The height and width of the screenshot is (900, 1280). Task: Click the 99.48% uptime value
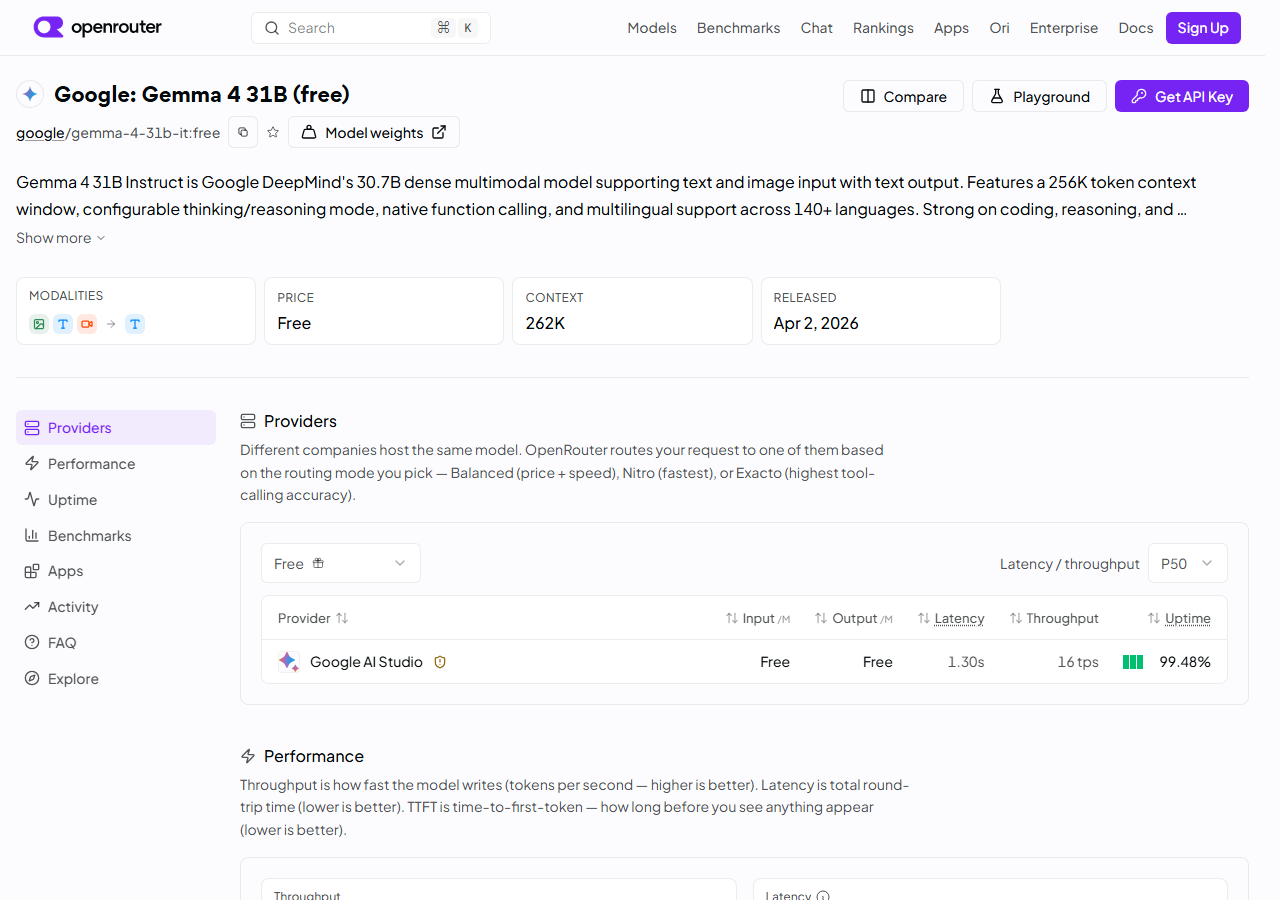pos(1185,662)
